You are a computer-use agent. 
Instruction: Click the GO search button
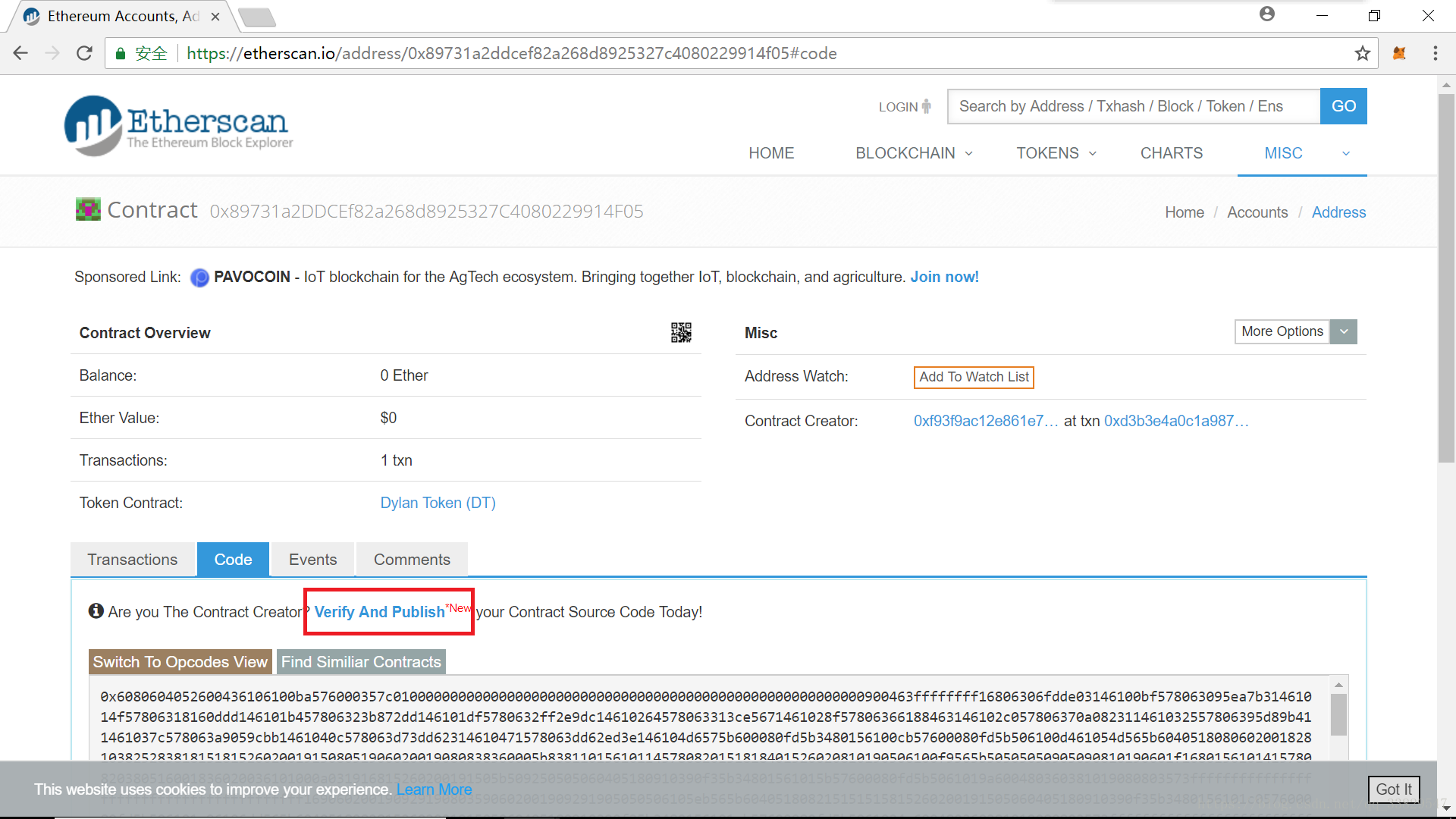click(x=1343, y=106)
